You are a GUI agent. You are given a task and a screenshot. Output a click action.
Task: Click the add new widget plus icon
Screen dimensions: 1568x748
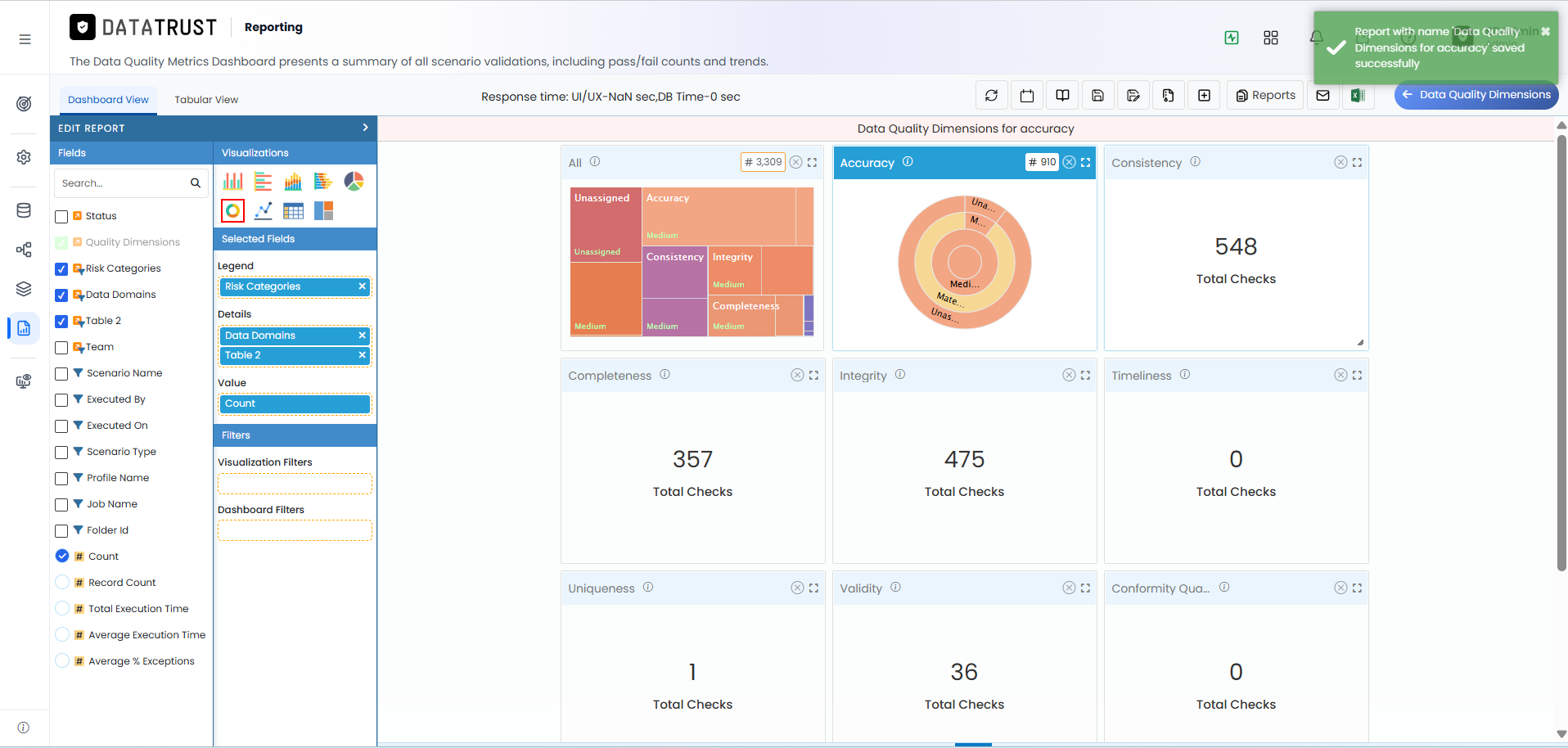pyautogui.click(x=1205, y=96)
